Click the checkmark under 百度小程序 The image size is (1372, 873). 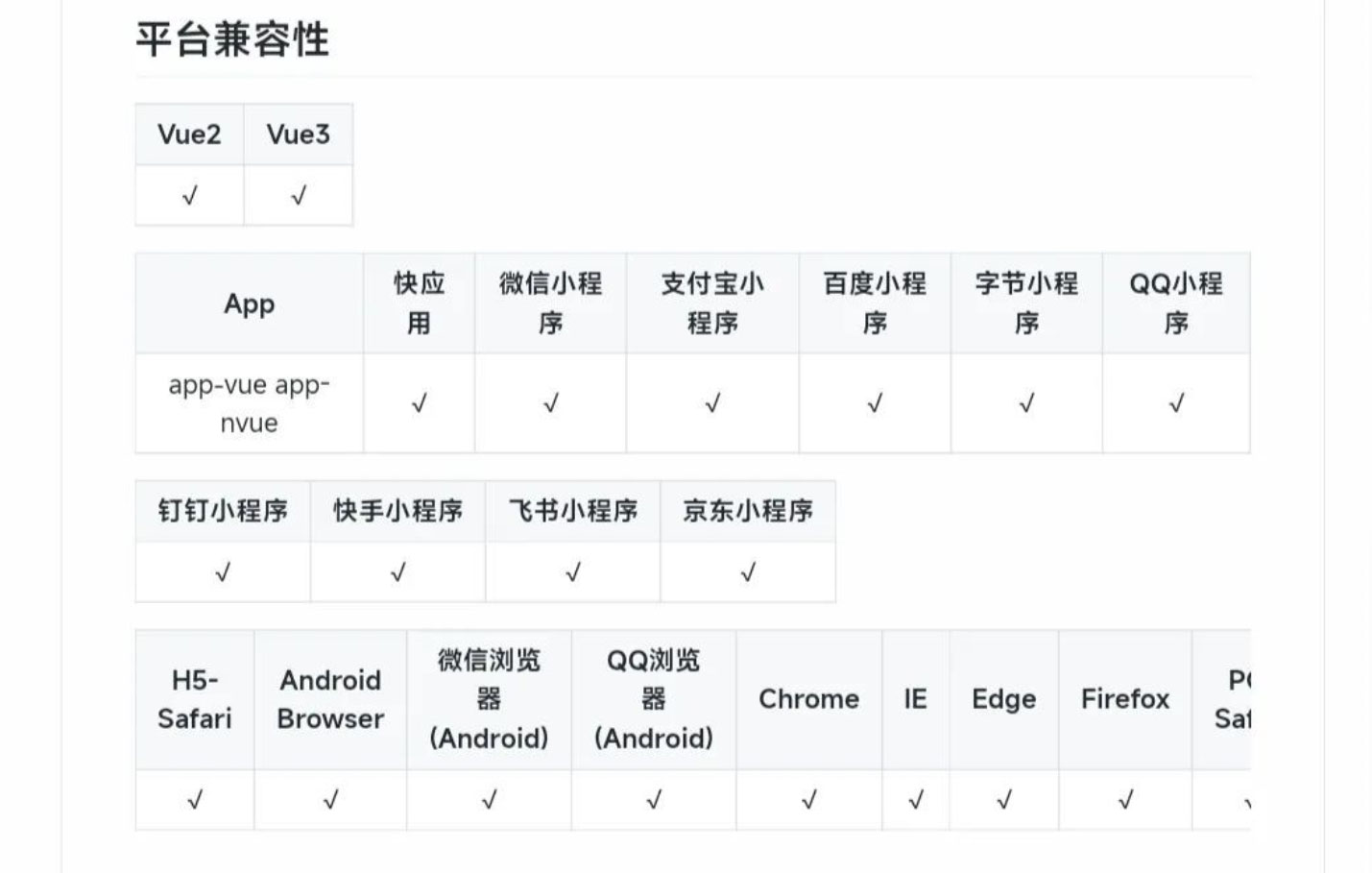(875, 403)
